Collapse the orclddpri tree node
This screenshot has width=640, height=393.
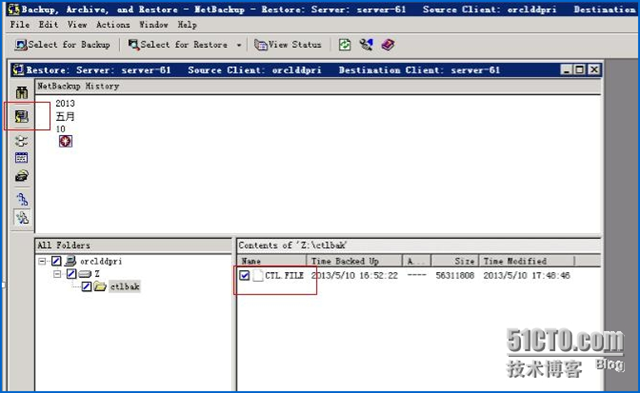[42, 261]
